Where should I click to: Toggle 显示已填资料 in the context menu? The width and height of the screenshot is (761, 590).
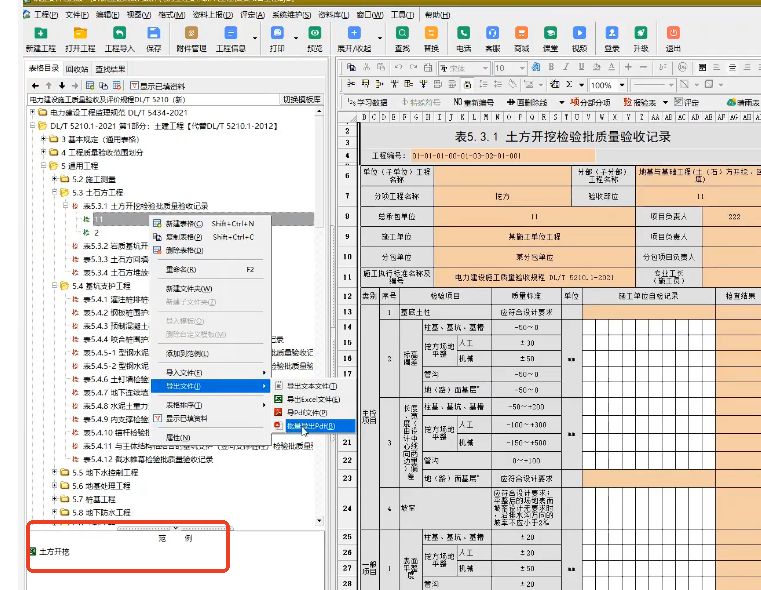[x=186, y=418]
